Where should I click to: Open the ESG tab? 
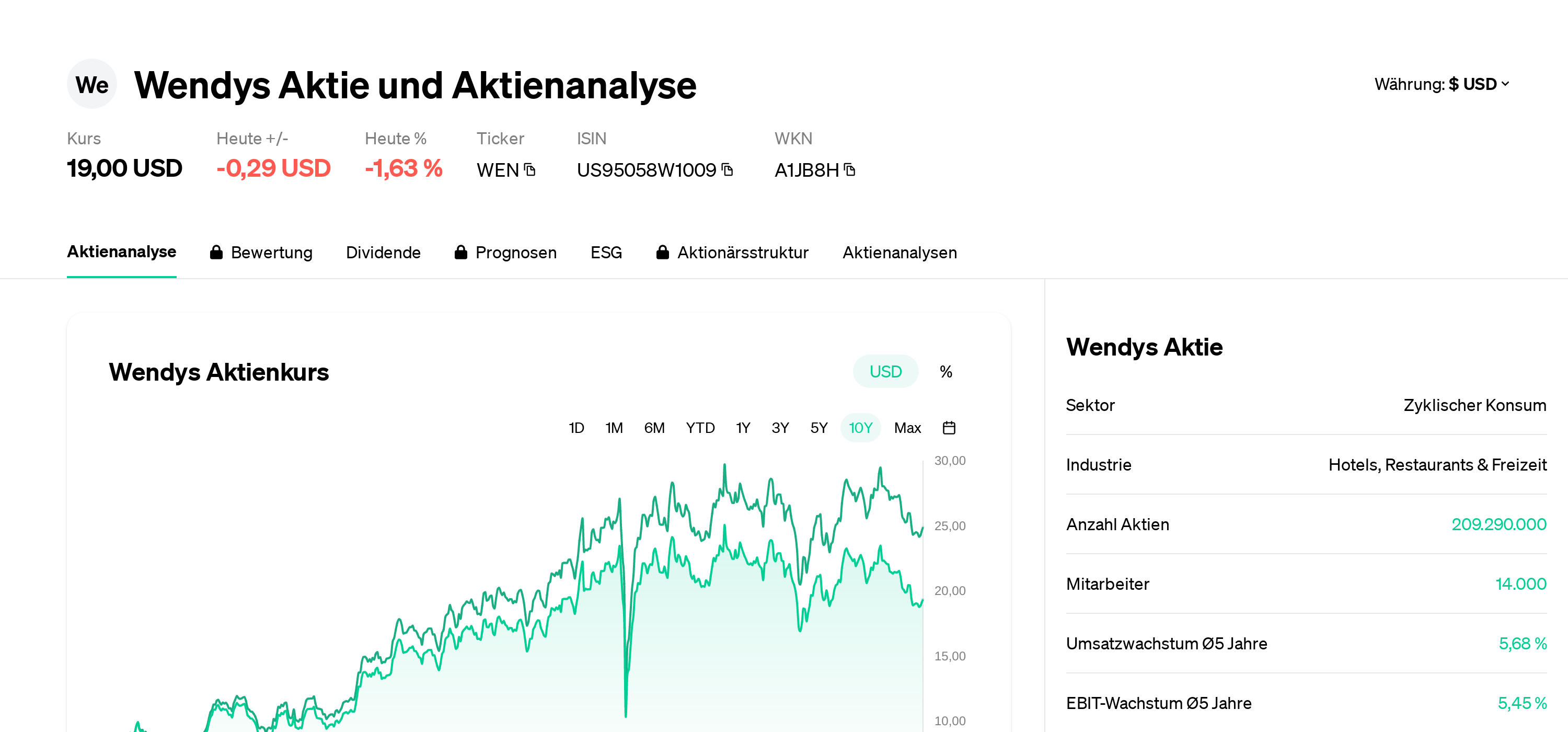[606, 252]
